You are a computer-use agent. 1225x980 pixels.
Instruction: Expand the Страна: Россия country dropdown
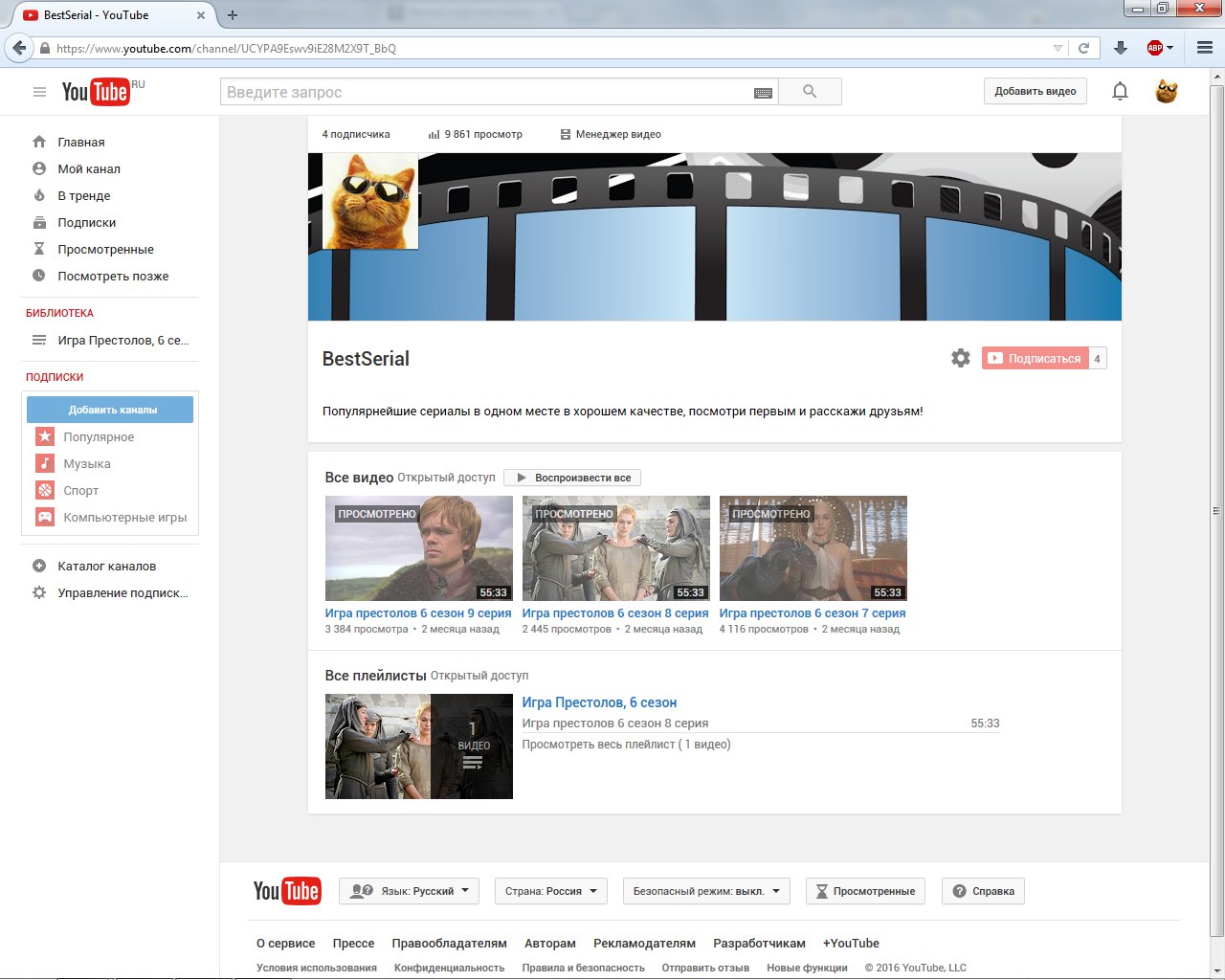pyautogui.click(x=550, y=891)
